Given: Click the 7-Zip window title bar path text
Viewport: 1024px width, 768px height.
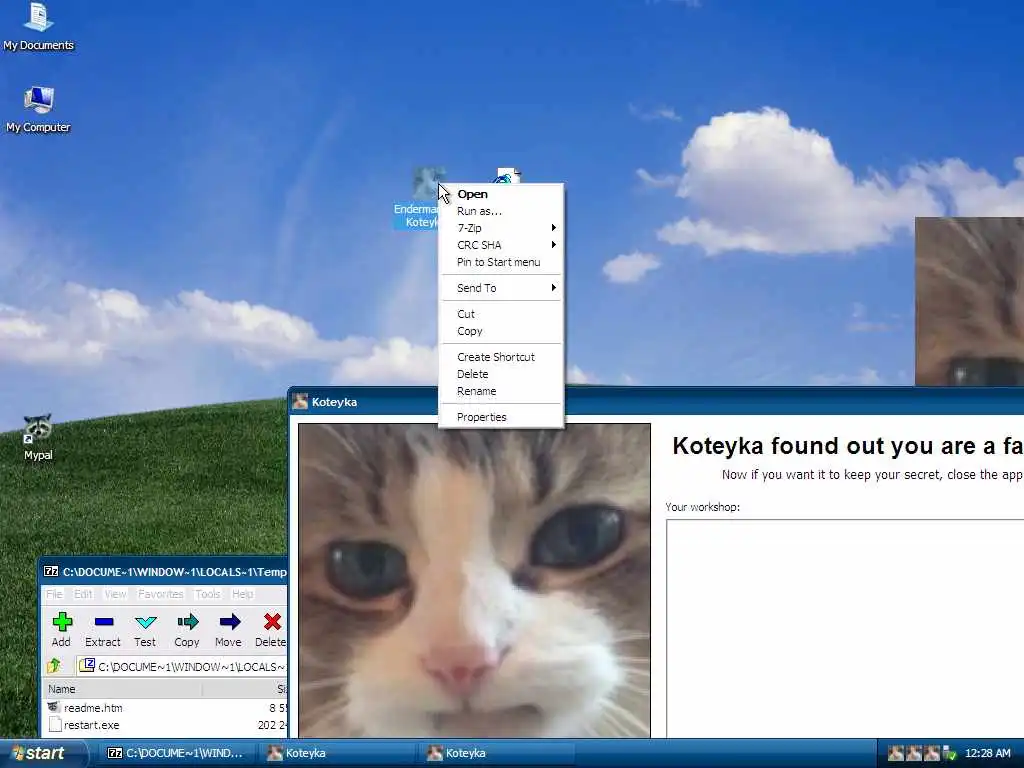Looking at the screenshot, I should coord(174,571).
